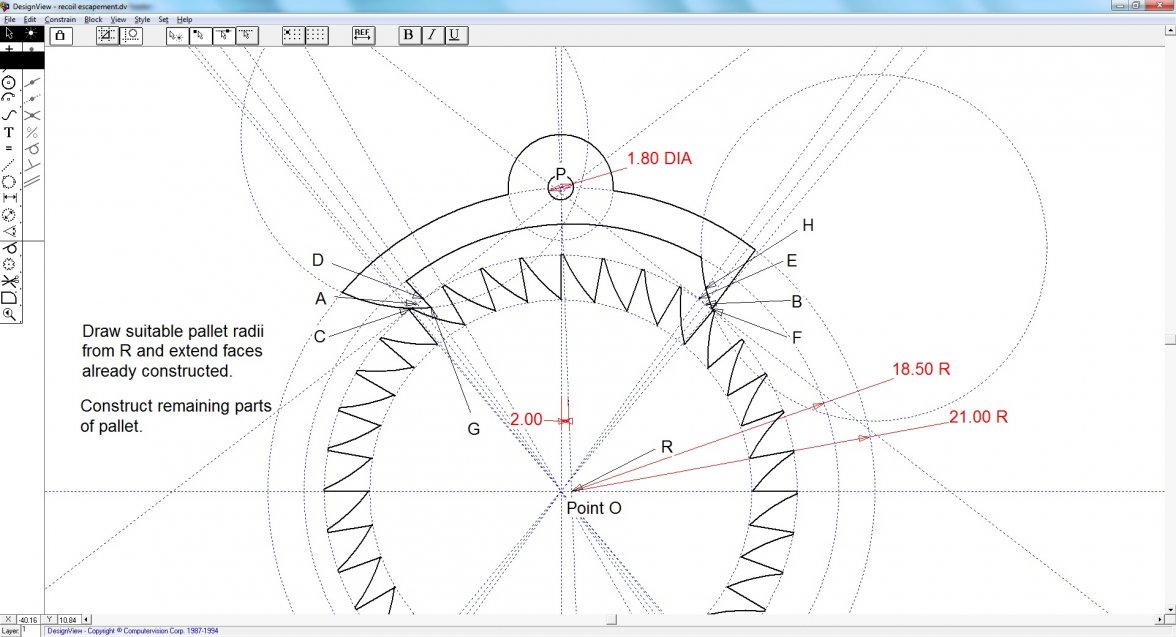Select the linear dimension tool

click(9, 198)
